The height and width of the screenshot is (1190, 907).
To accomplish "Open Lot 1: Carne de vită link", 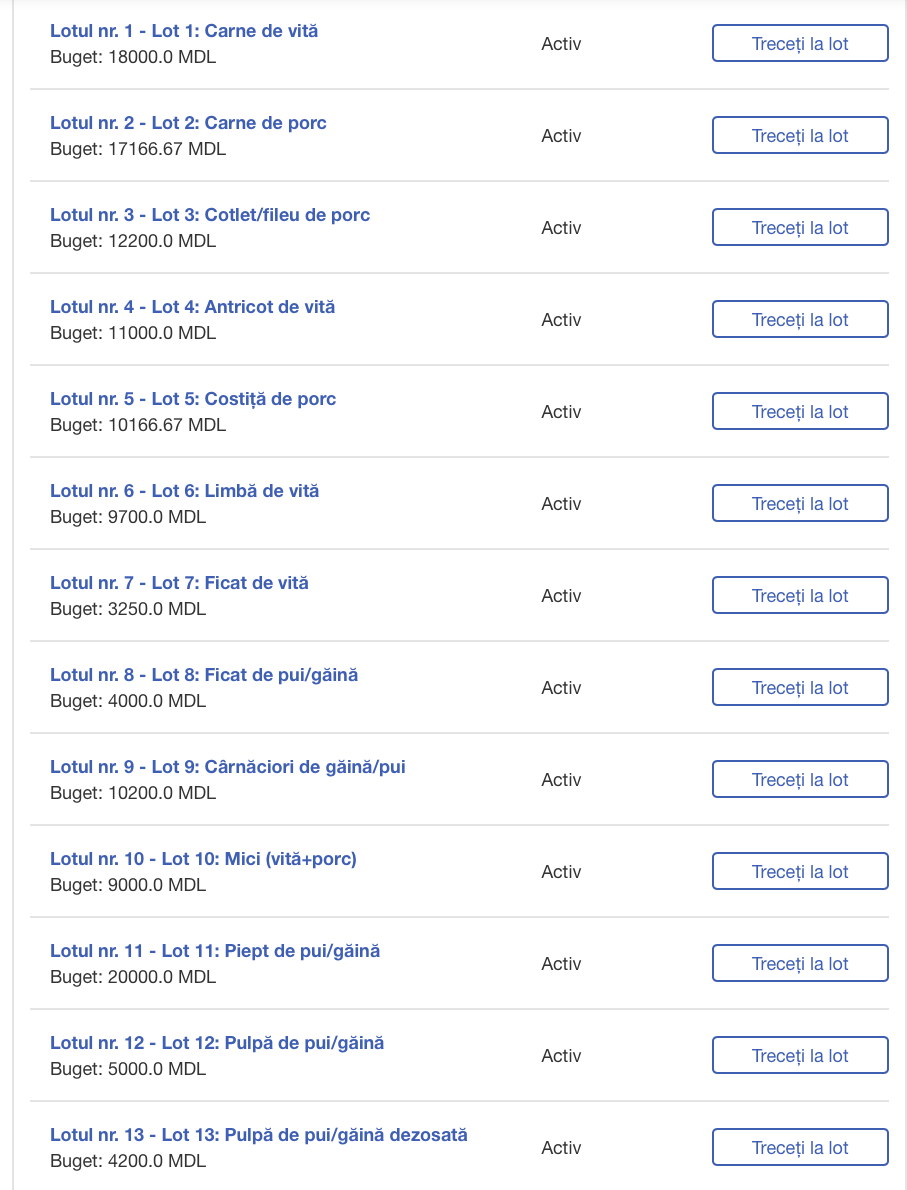I will pos(184,31).
